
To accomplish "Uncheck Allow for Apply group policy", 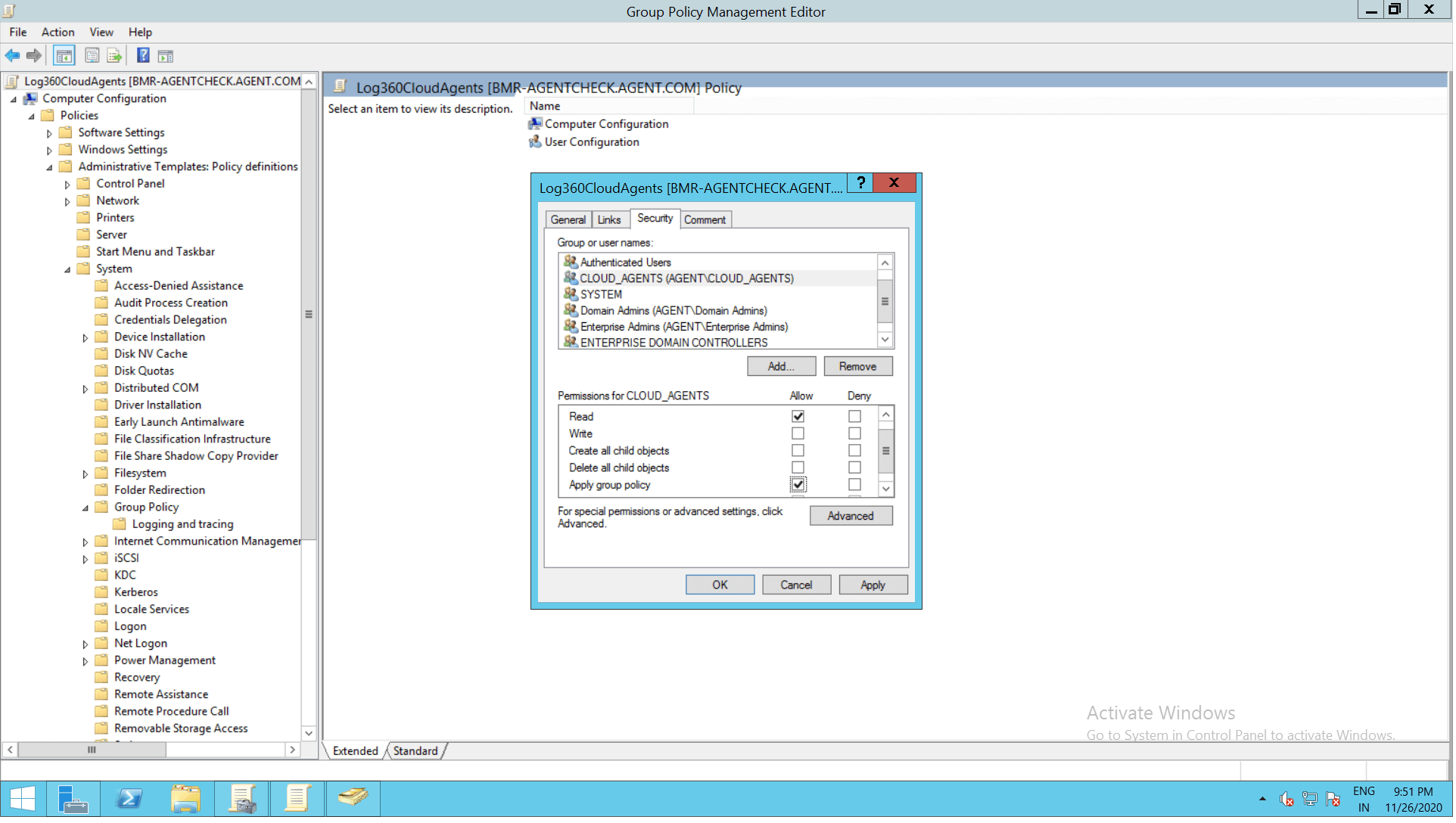I will click(x=799, y=485).
